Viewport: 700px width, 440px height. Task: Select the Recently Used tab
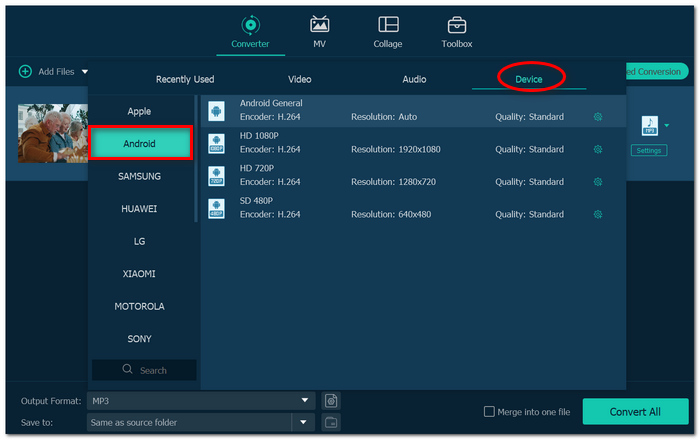pos(185,79)
